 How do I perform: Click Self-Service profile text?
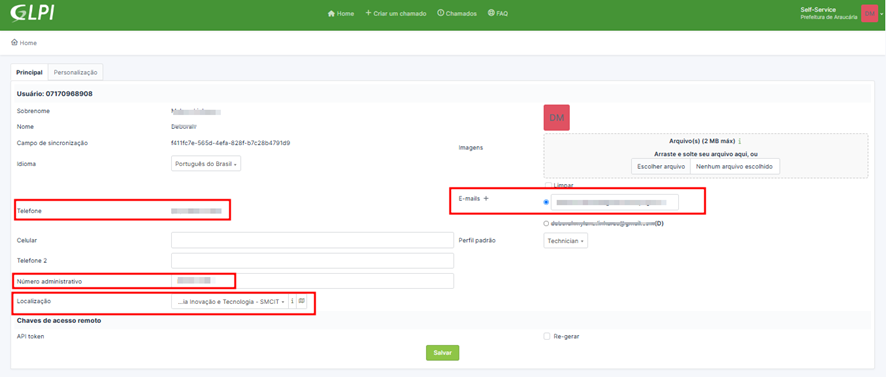(x=818, y=10)
